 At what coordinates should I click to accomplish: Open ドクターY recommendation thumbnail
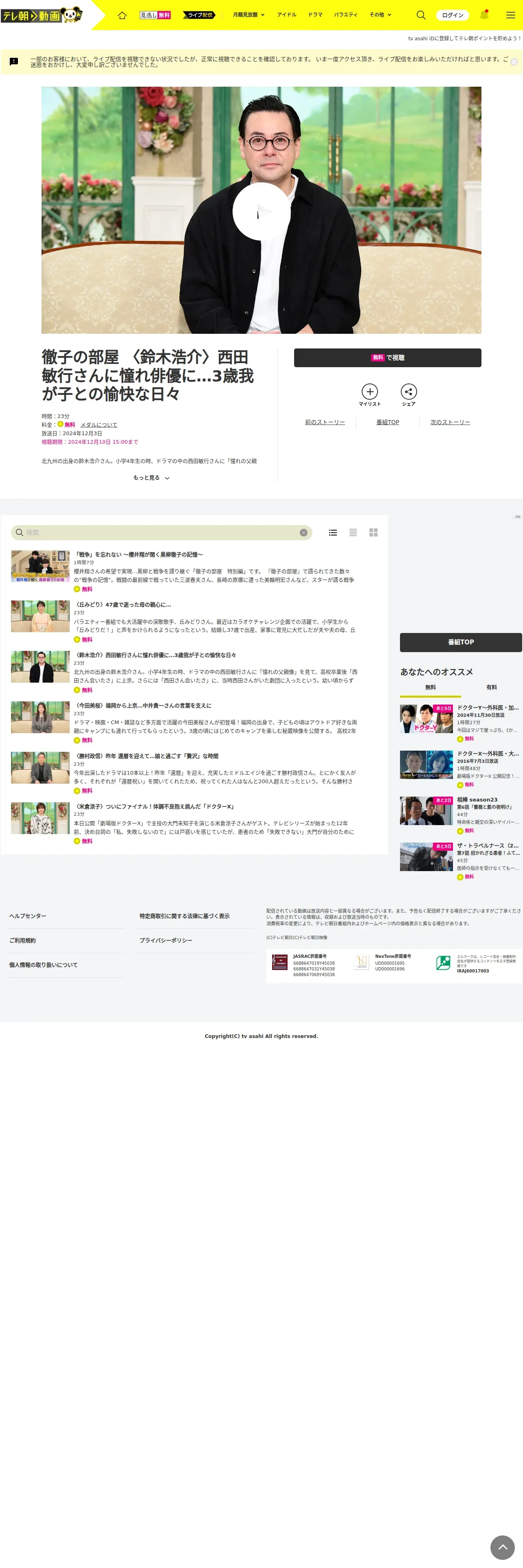click(x=426, y=719)
